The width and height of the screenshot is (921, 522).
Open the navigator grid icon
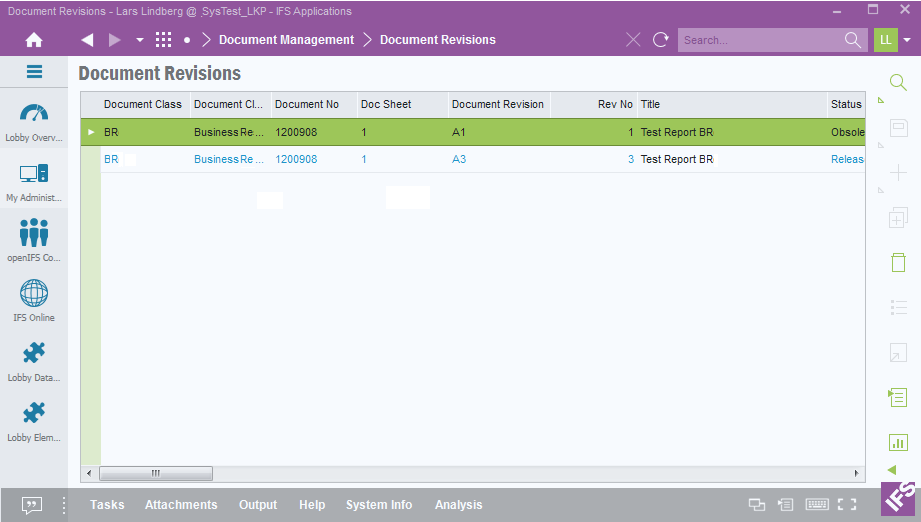coord(164,40)
